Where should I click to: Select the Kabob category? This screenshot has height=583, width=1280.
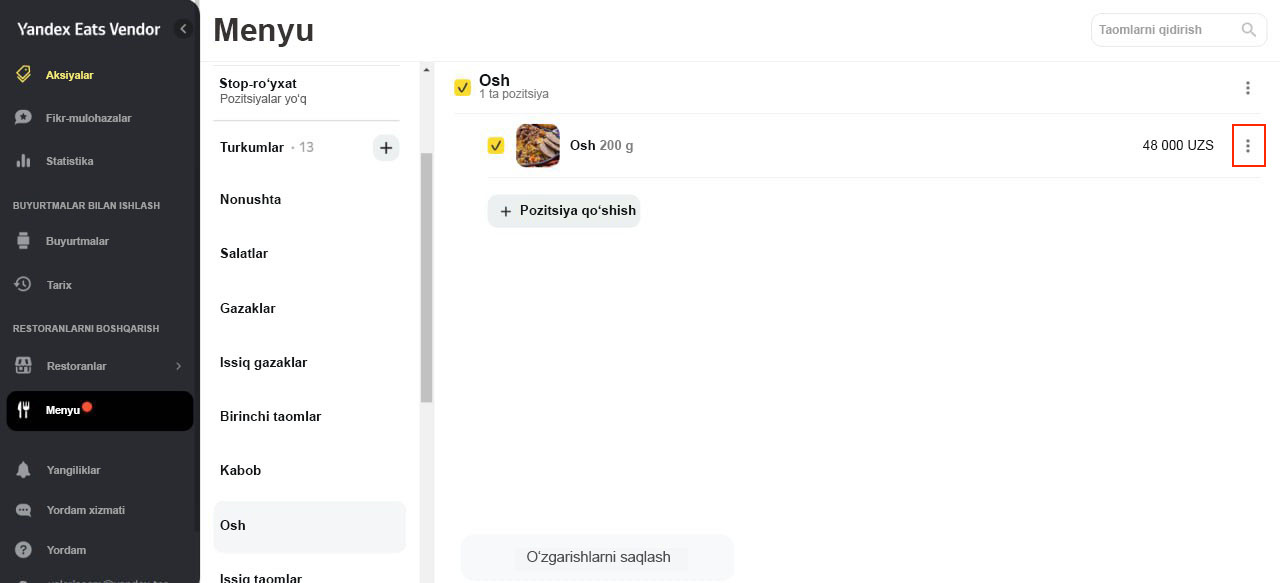241,470
